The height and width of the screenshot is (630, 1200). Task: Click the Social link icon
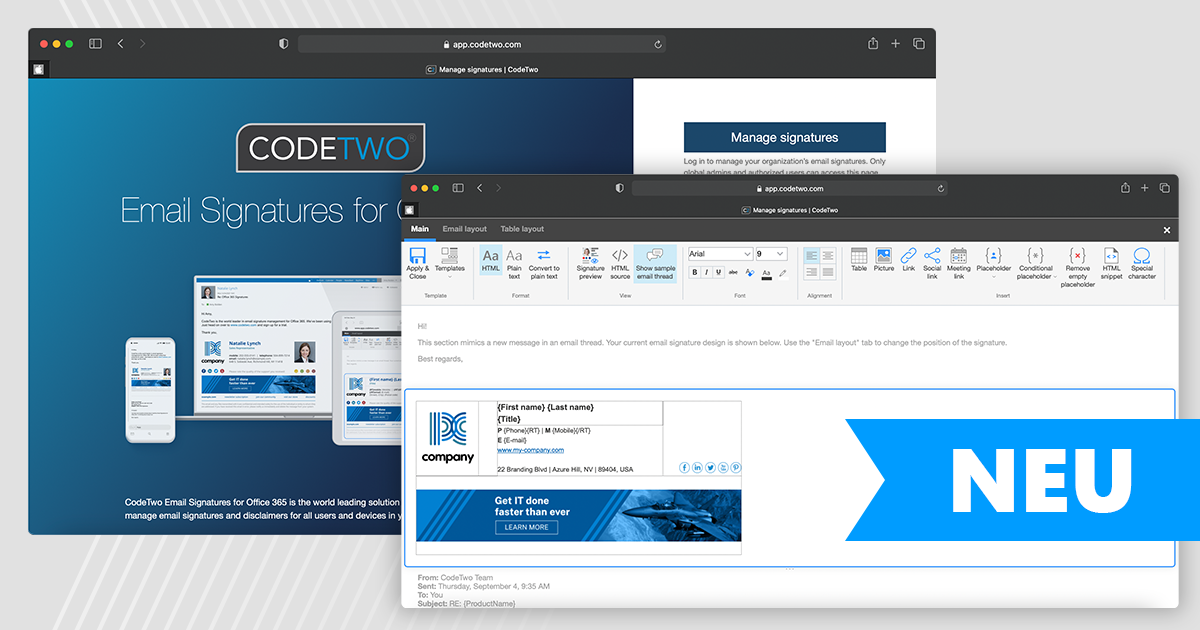point(932,258)
